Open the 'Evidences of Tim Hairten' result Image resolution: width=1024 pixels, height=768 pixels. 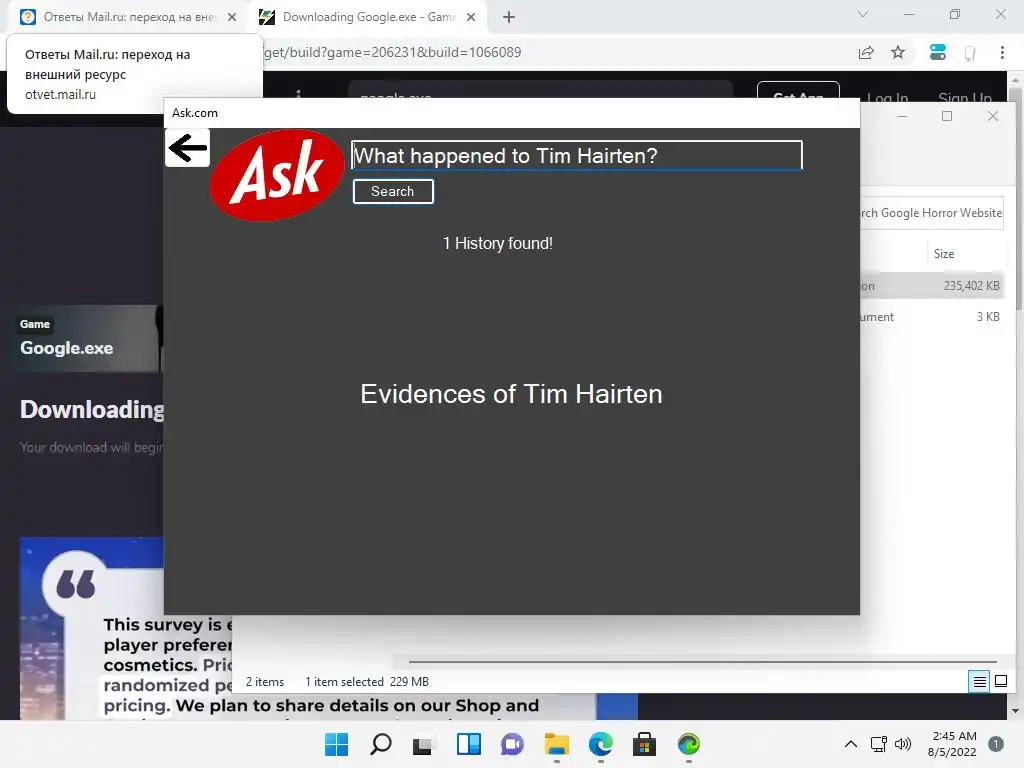click(x=511, y=394)
